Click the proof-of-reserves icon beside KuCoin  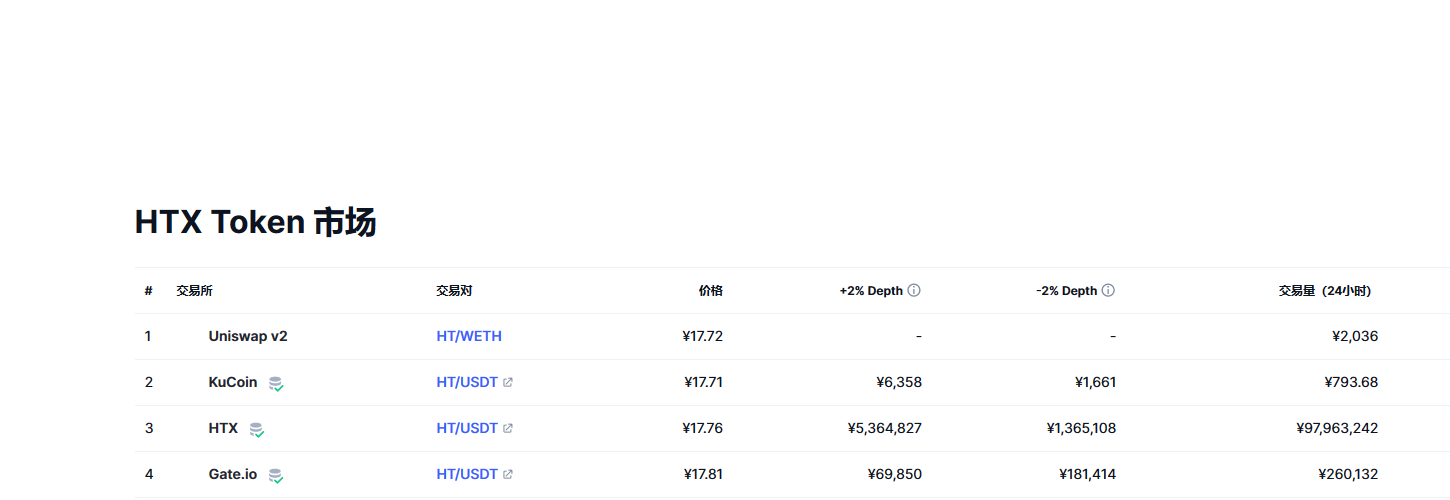point(276,383)
